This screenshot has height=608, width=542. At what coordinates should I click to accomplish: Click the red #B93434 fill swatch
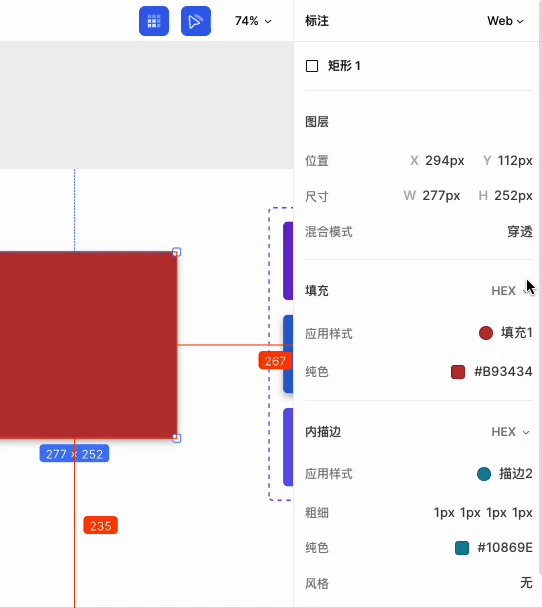tap(458, 372)
